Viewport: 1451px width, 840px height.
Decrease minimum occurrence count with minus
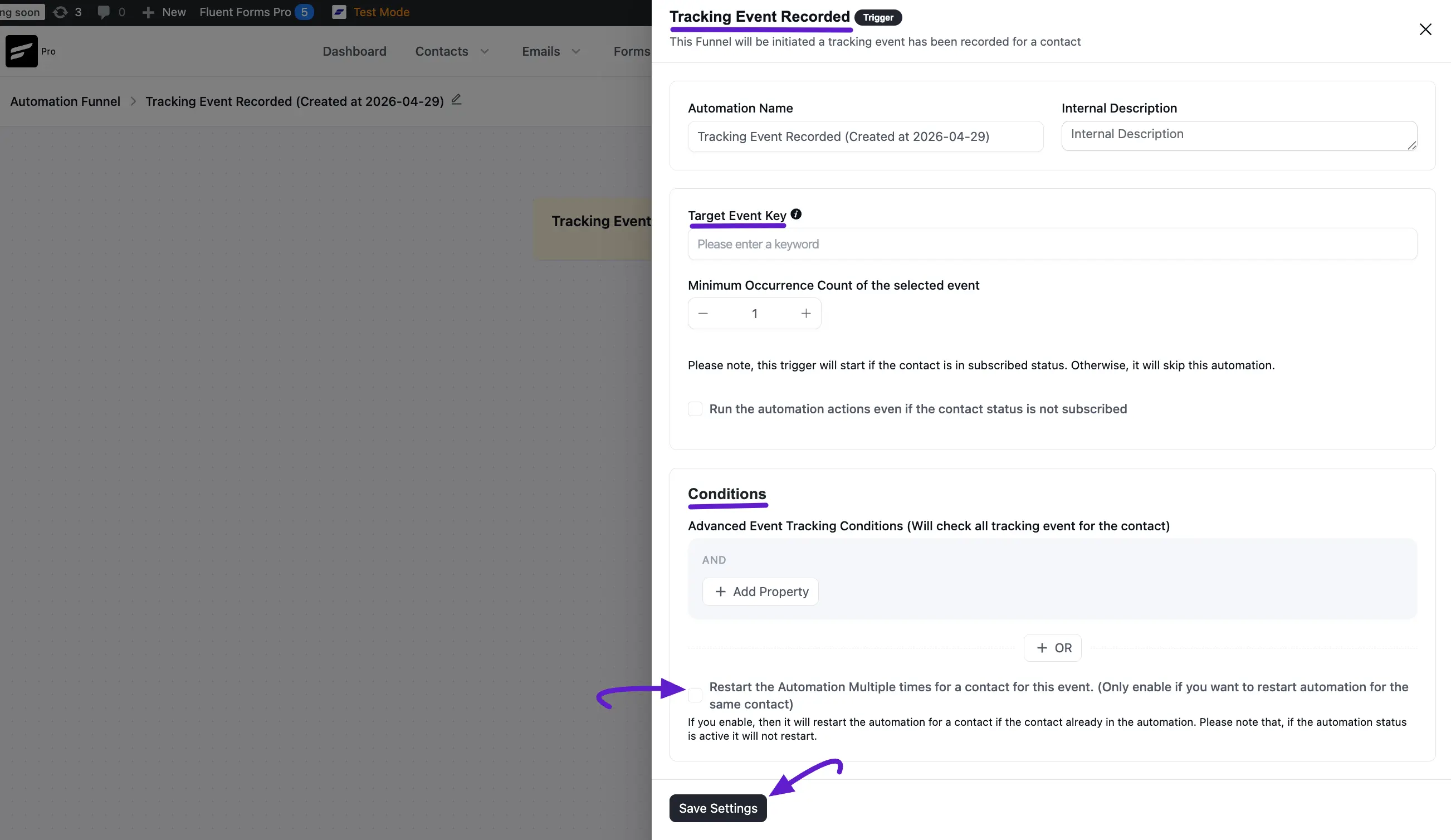702,313
